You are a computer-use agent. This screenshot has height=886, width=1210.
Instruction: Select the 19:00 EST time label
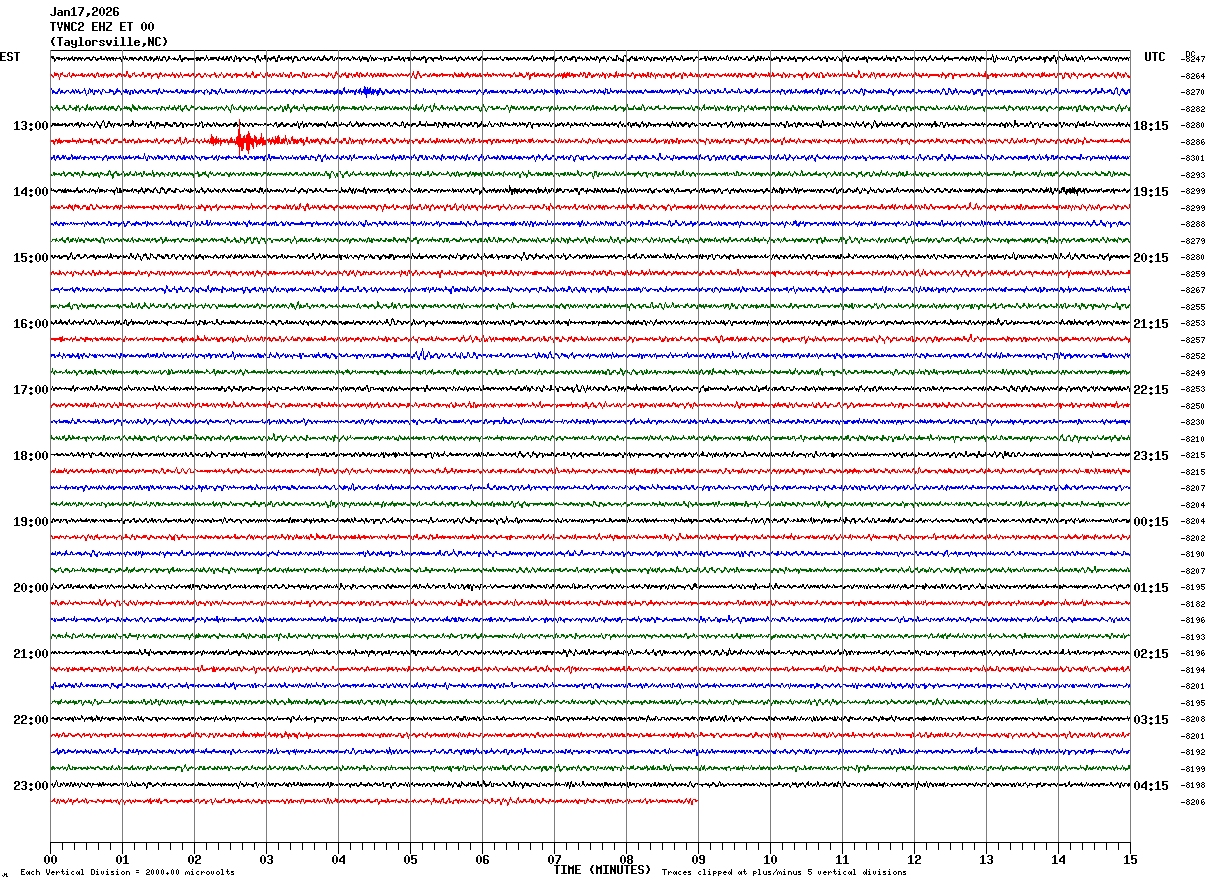tap(30, 522)
